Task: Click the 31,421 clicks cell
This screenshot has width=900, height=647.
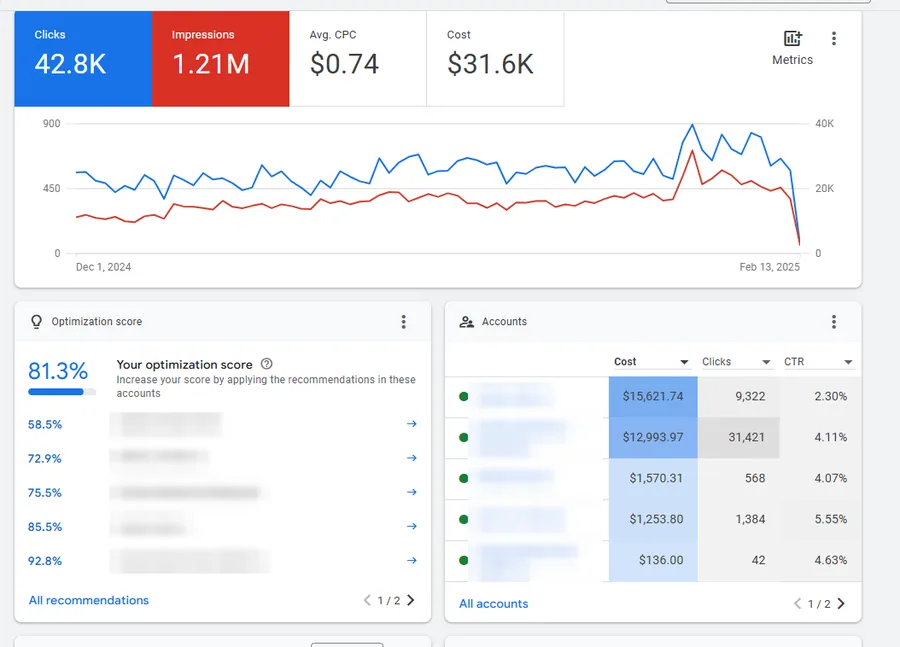Action: 738,437
